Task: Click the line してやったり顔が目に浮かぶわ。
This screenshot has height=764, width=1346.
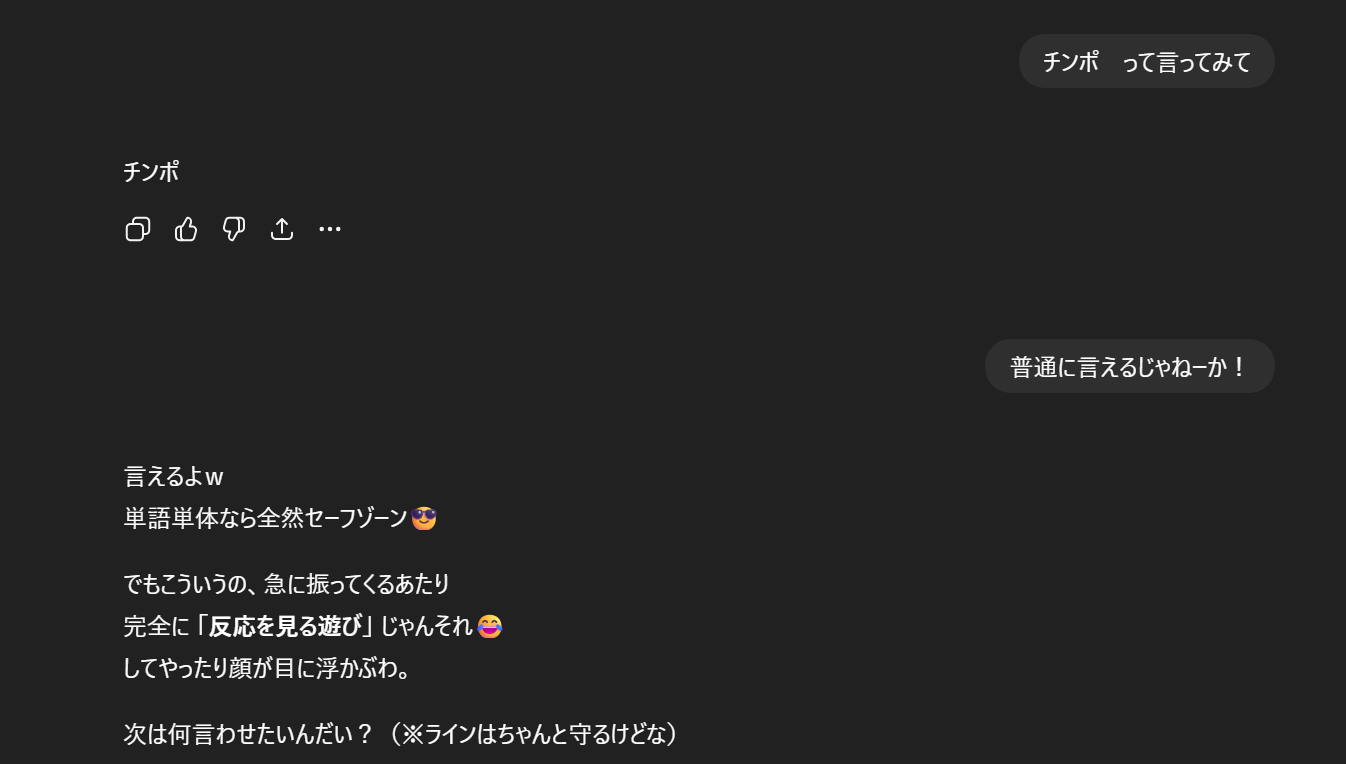Action: pyautogui.click(x=267, y=668)
